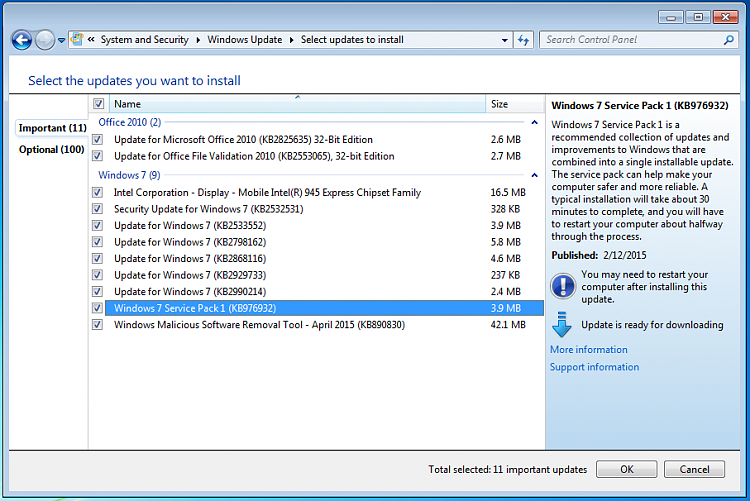The image size is (750, 501).
Task: Toggle the select-all checkbox in header
Action: coord(99,103)
